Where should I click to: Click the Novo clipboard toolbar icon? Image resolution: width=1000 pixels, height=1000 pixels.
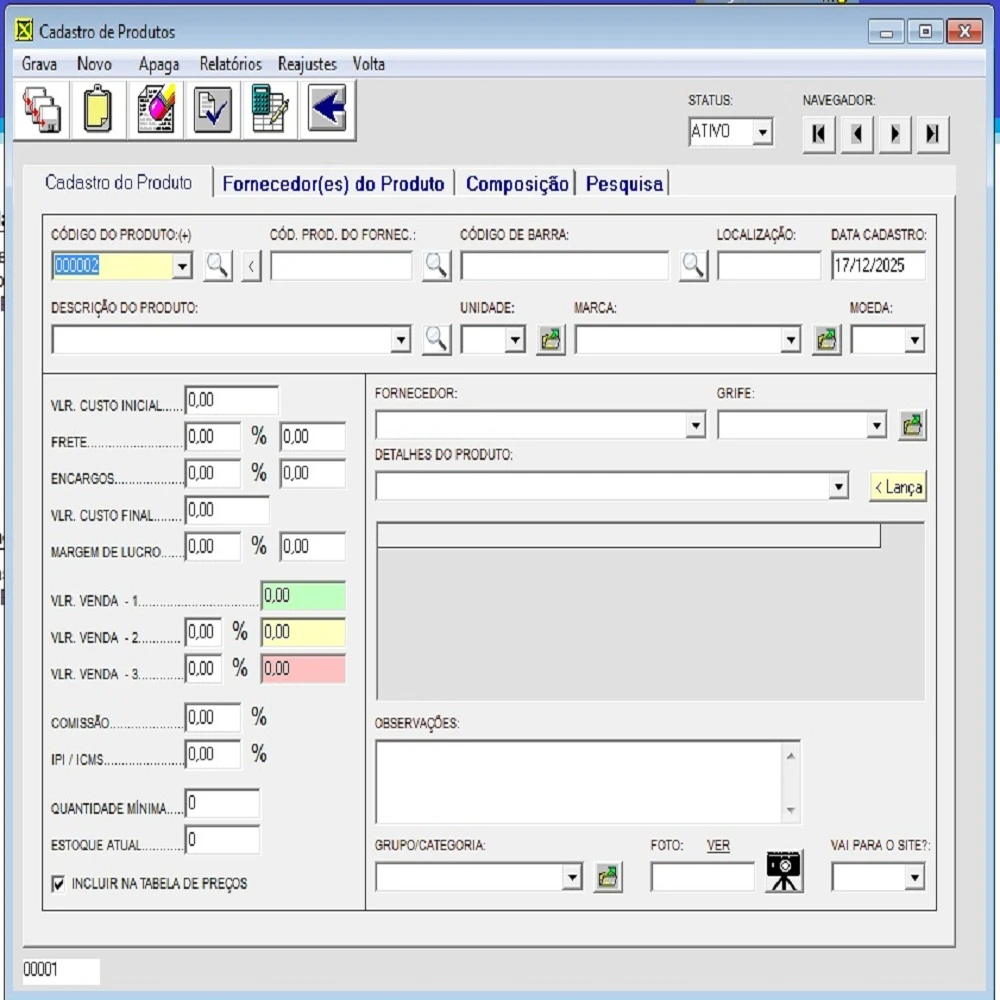tap(98, 109)
